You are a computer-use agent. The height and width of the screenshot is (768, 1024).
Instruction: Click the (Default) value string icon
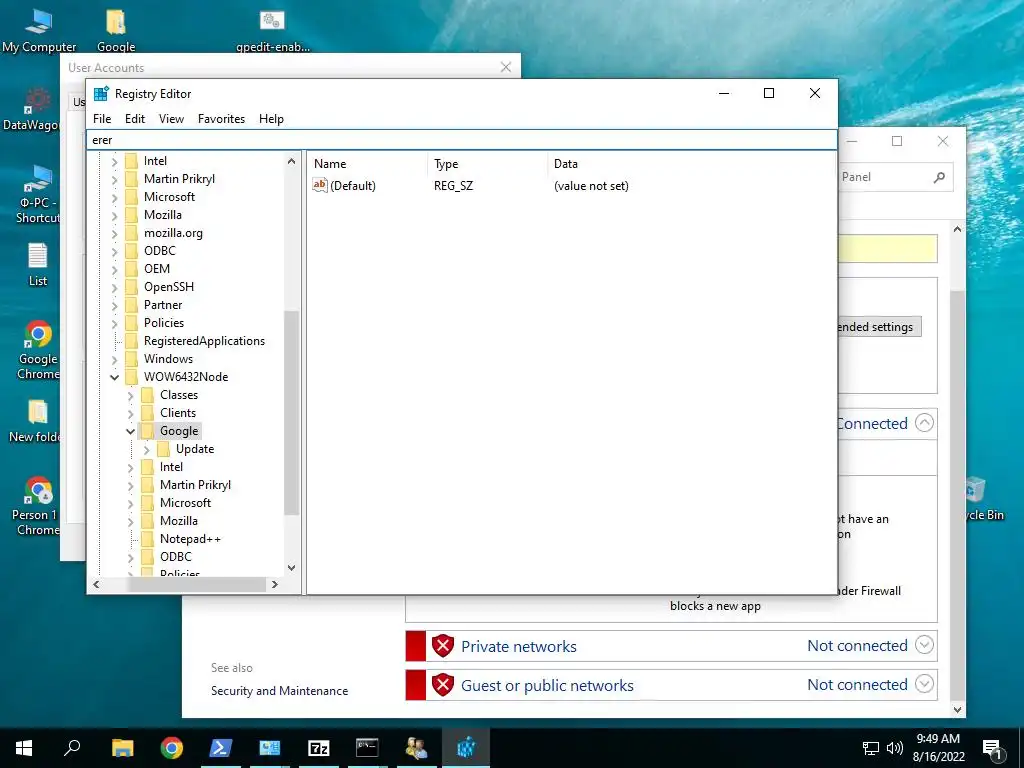[319, 185]
